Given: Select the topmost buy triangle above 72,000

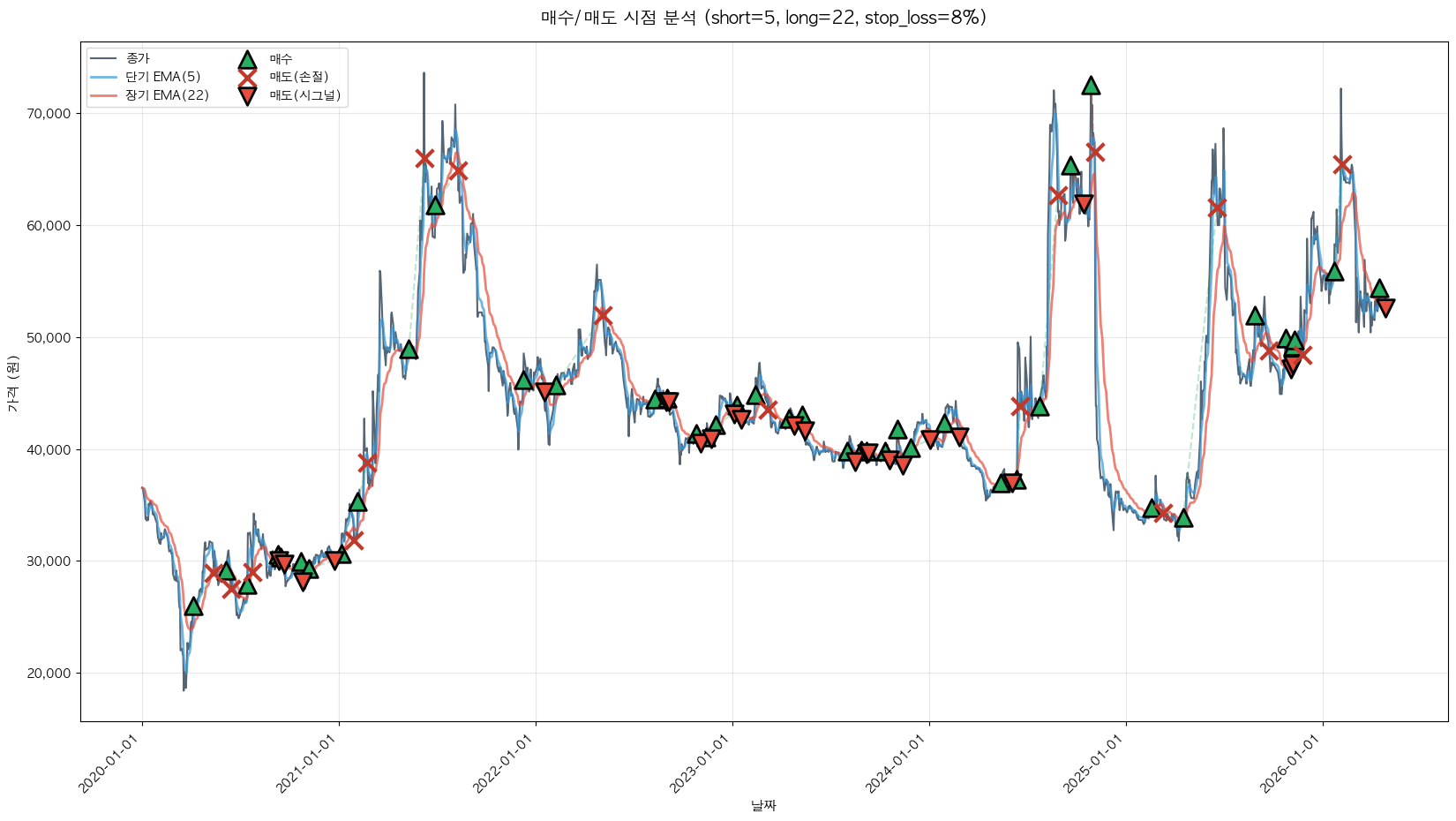Looking at the screenshot, I should coord(1091,86).
